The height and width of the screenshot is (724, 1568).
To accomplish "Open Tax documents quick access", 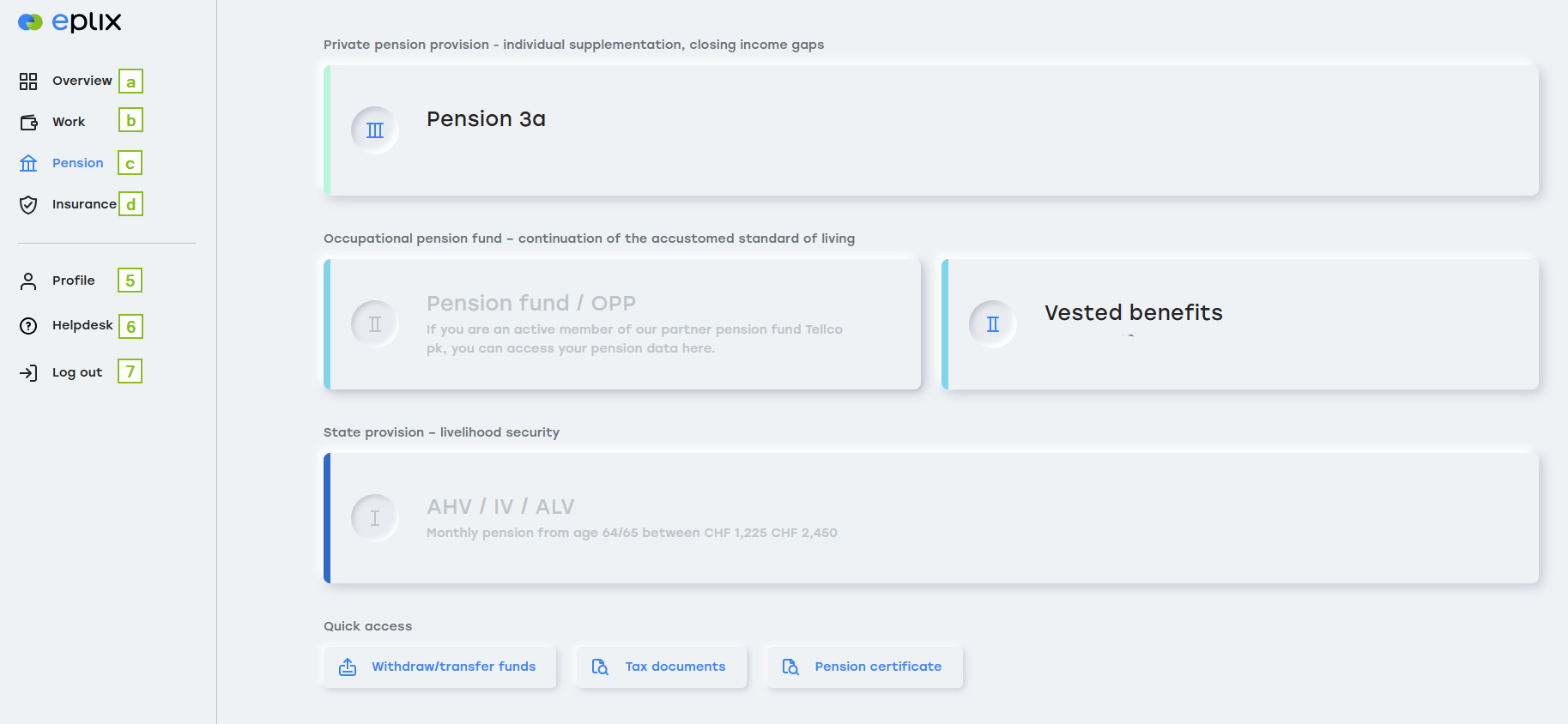I will pos(661,667).
